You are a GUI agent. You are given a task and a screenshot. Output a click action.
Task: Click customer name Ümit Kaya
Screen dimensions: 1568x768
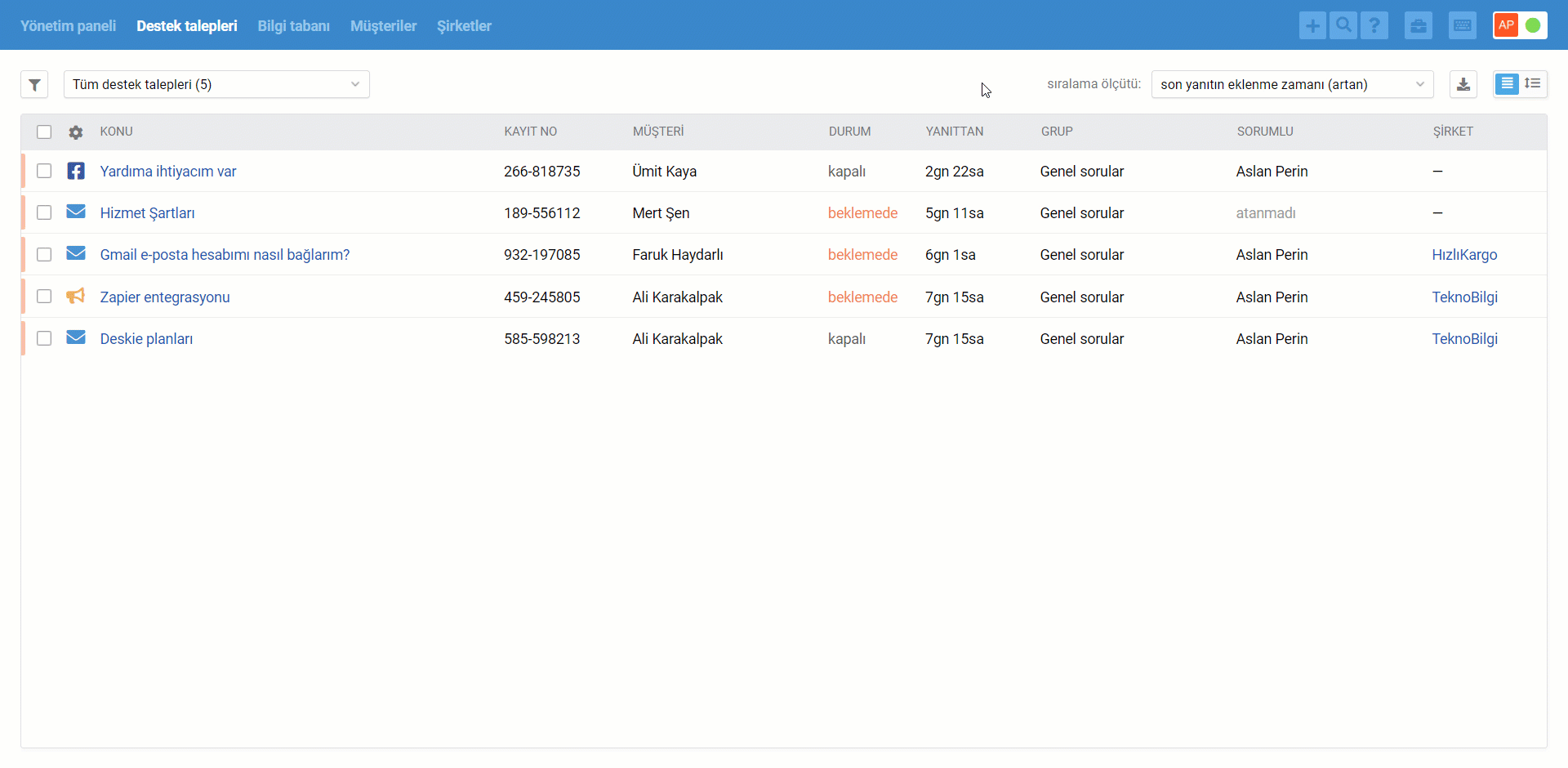664,172
